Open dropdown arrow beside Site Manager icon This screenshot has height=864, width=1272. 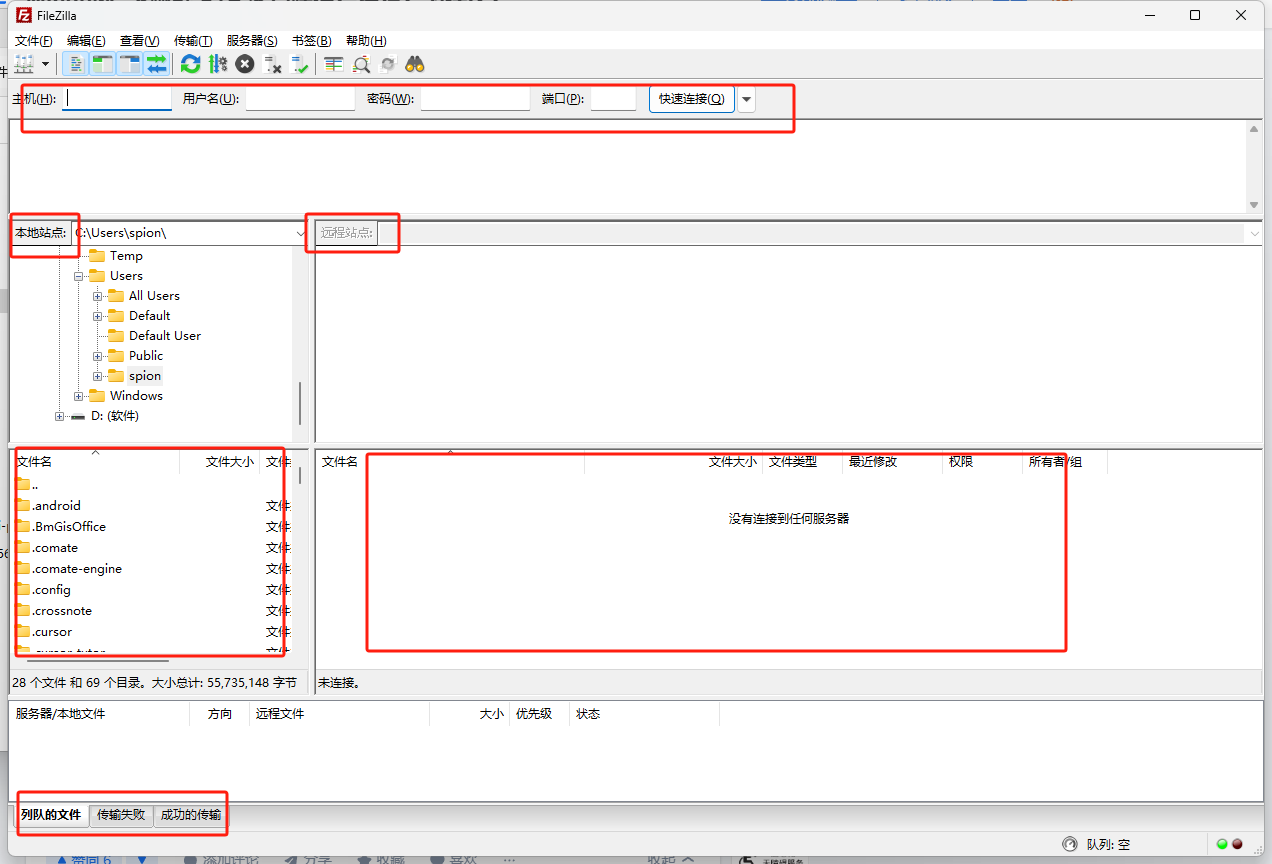click(46, 64)
